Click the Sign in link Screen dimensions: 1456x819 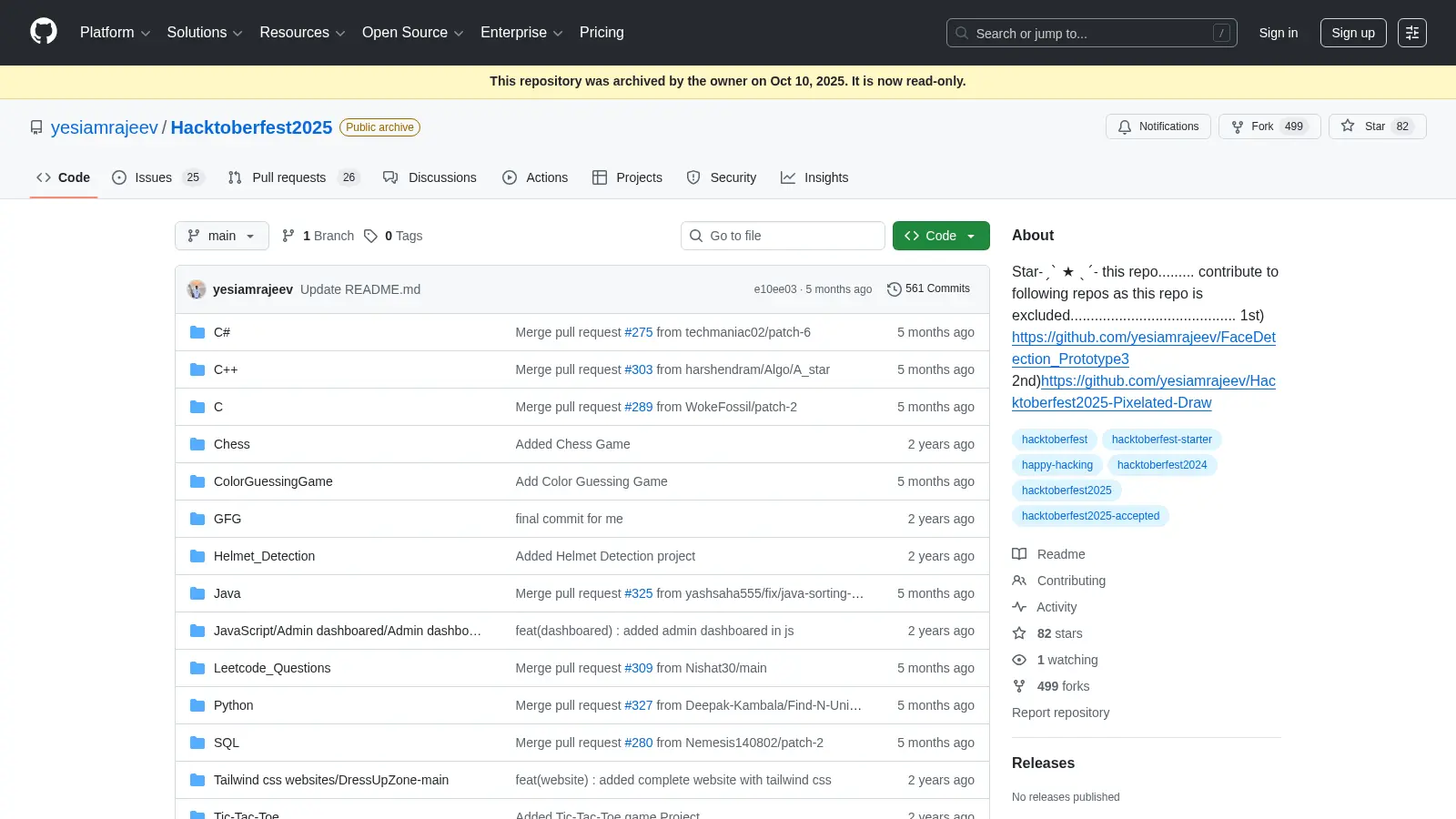pos(1279,33)
